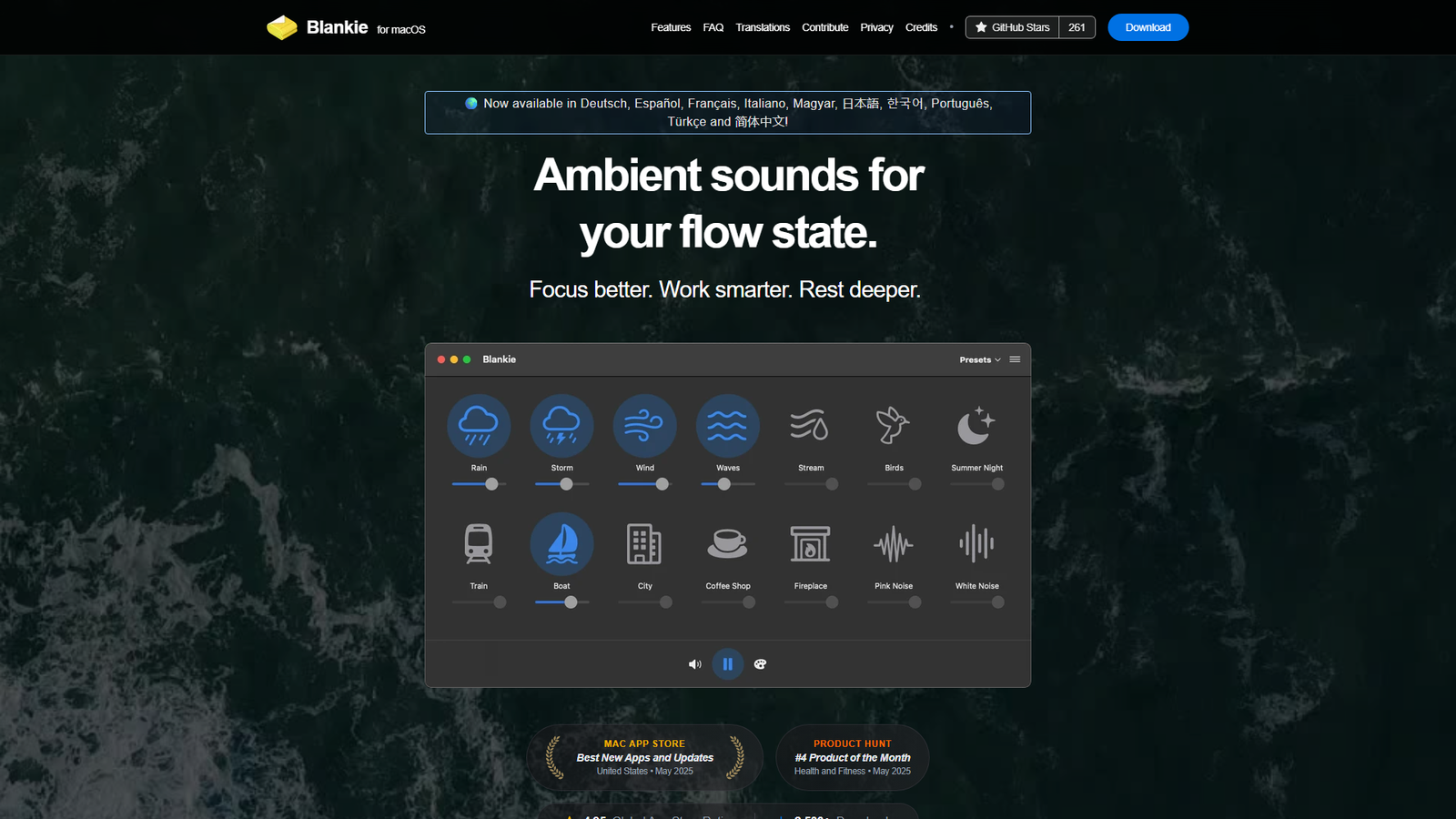
Task: Click the Waves volume slider handle
Action: click(724, 484)
